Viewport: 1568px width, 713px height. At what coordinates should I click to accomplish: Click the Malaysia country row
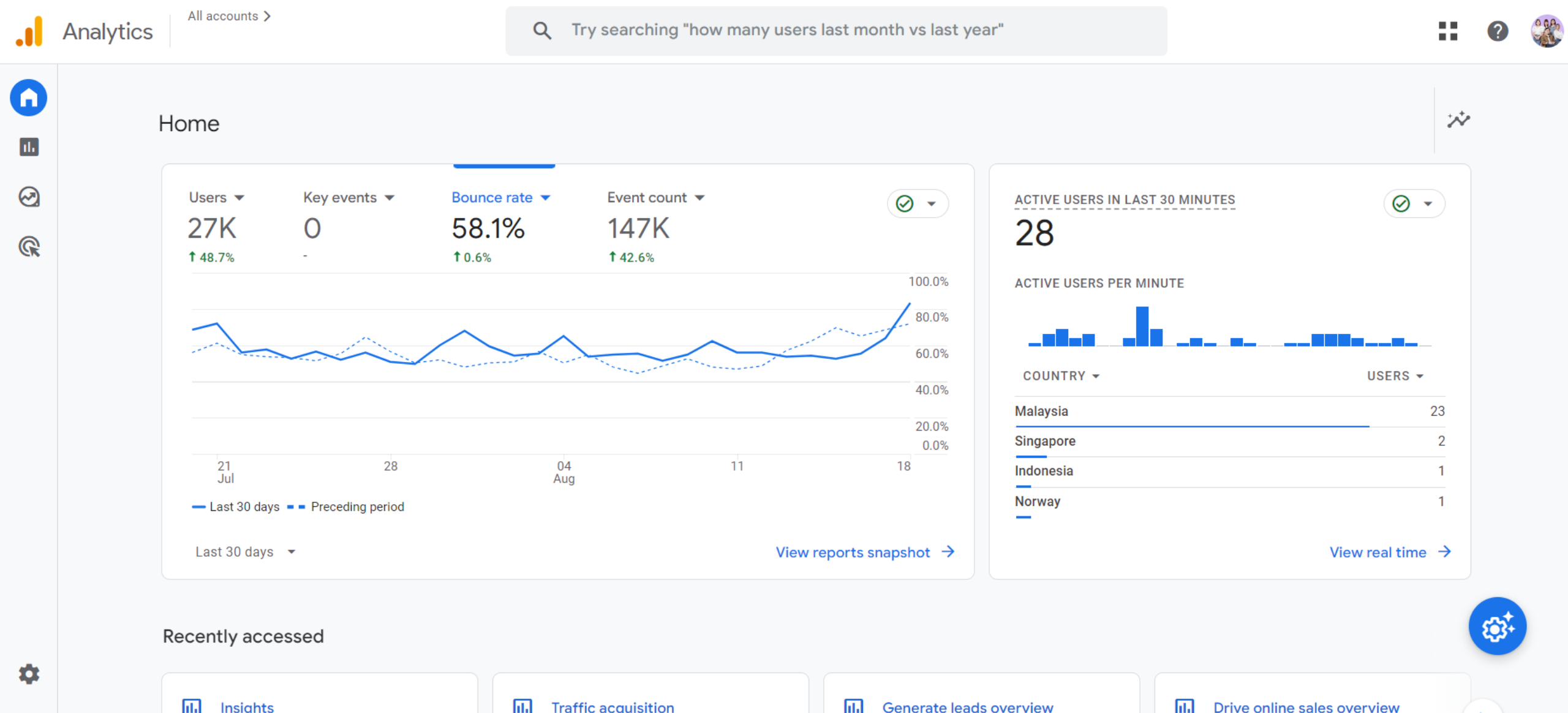pyautogui.click(x=1229, y=412)
